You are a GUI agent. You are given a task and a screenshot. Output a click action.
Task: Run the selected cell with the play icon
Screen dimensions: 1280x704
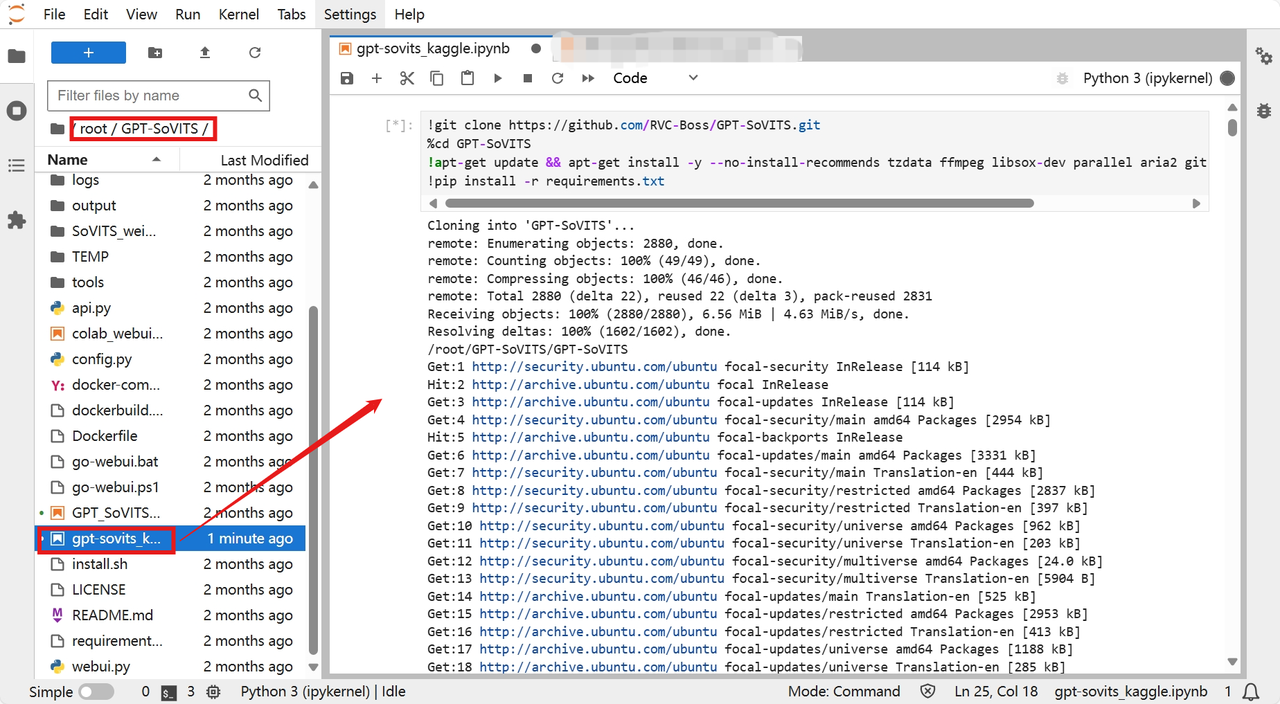[x=498, y=78]
